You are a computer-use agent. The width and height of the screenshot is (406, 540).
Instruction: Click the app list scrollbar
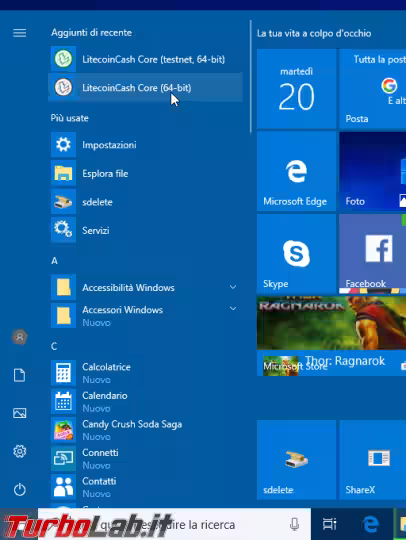coord(250,76)
